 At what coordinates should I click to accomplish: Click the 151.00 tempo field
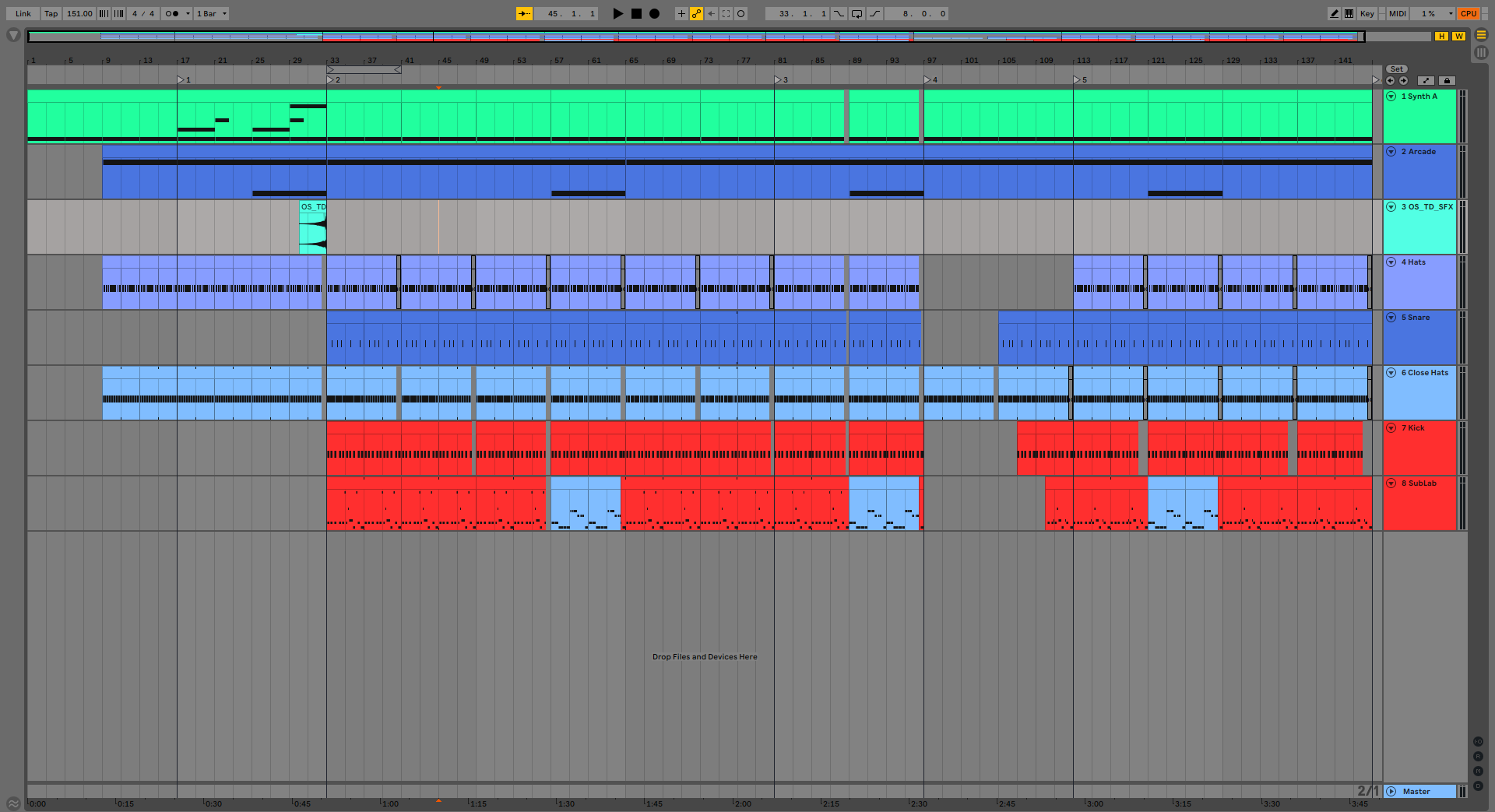tap(79, 13)
